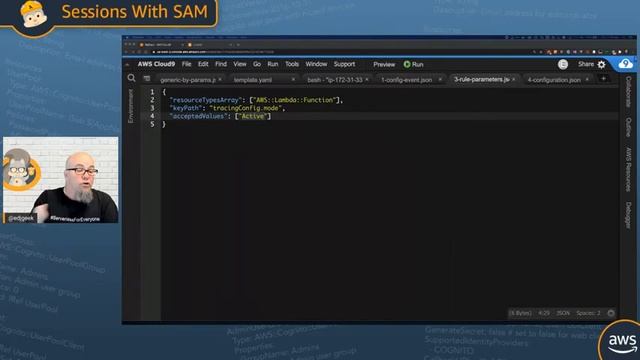Expand the Environment side panel
This screenshot has height=360, width=640.
tap(131, 106)
